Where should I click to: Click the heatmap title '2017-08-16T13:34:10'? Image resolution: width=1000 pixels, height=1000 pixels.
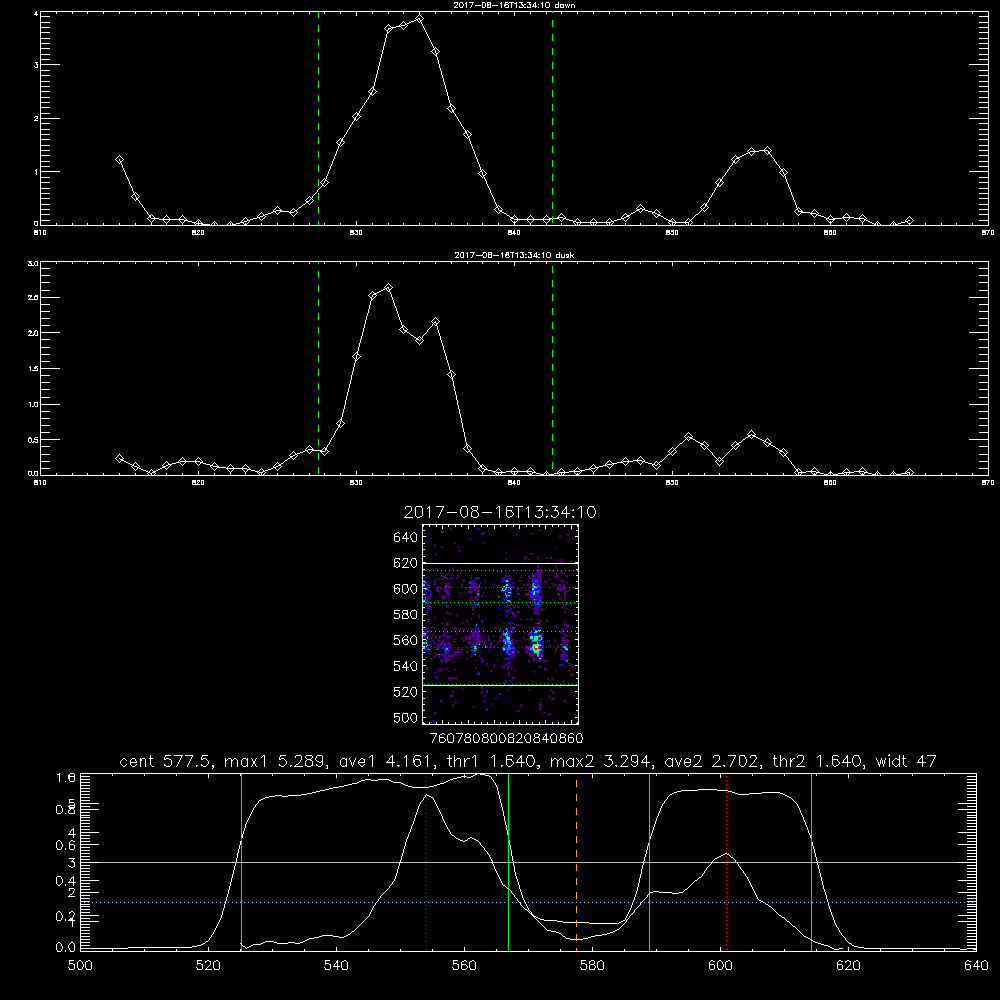tap(500, 512)
